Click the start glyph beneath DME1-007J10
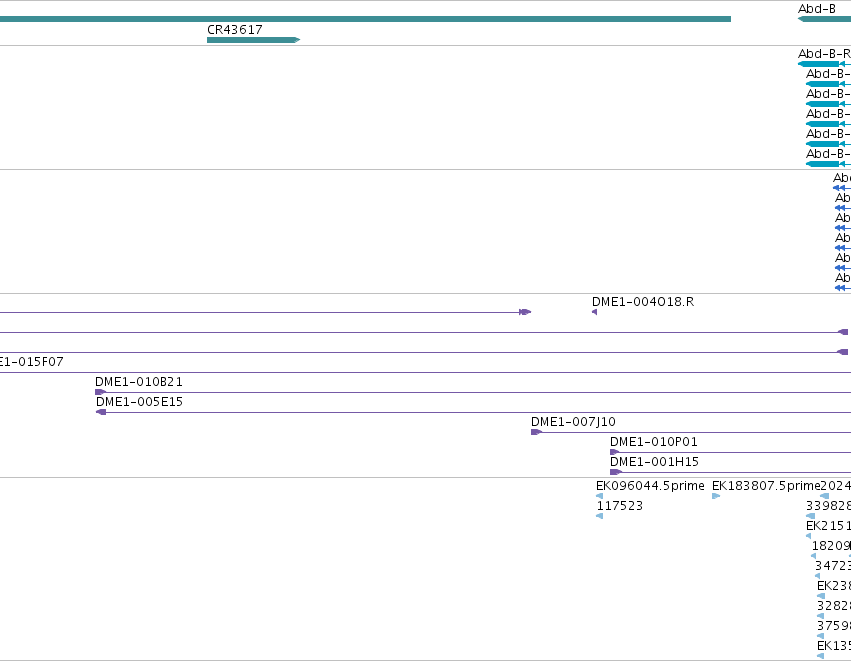Screen dimensions: 851x661 click(536, 432)
